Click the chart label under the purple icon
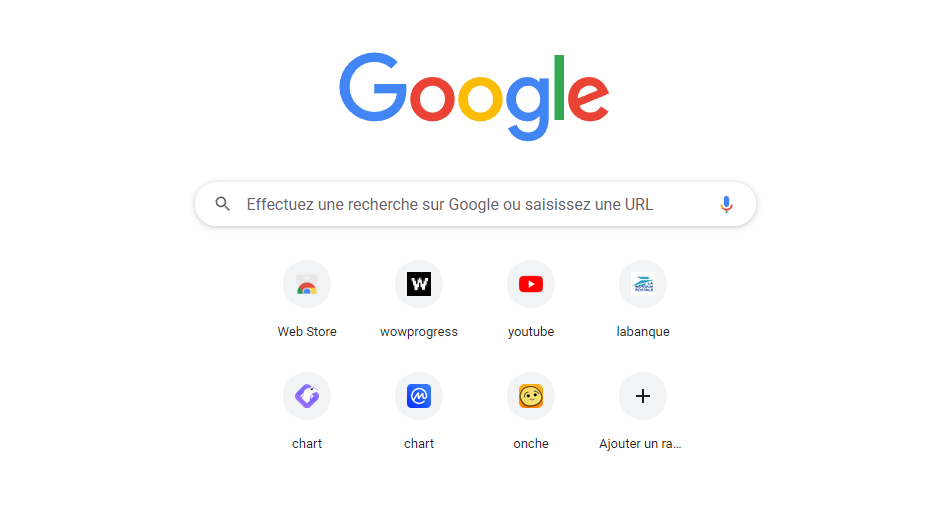Screen dimensions: 940x528 tap(307, 443)
